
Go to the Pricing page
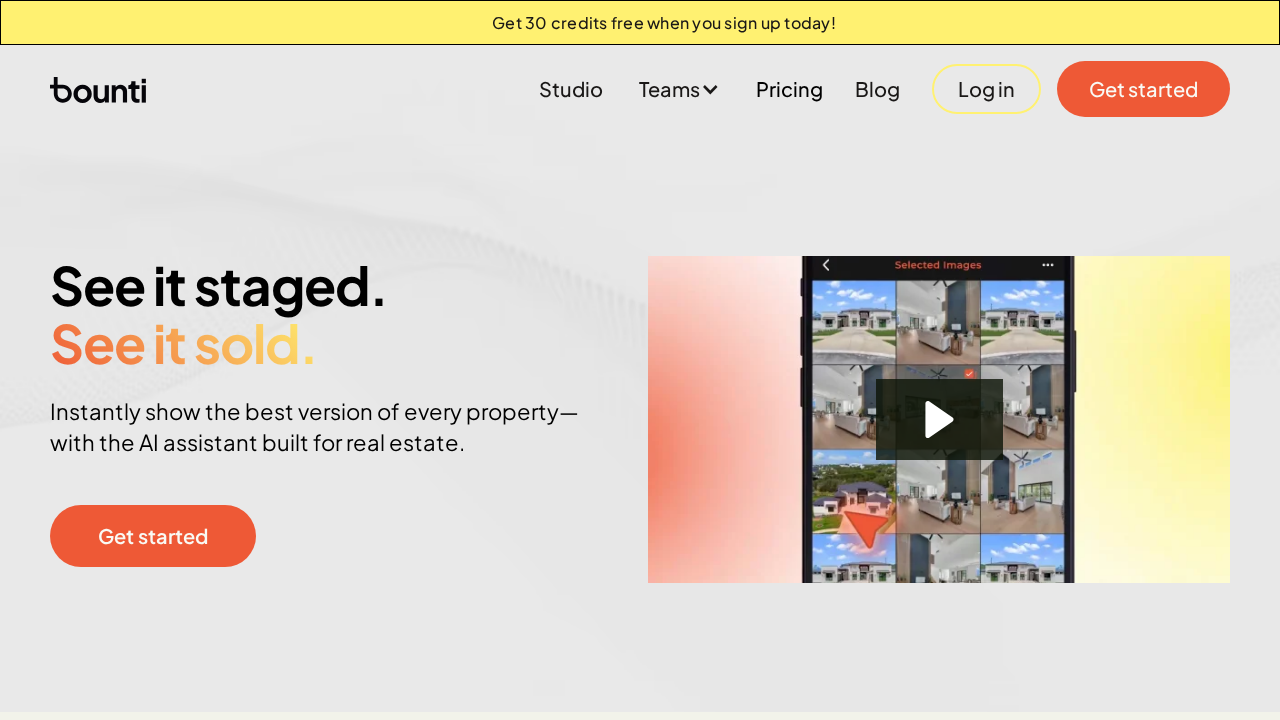[789, 90]
